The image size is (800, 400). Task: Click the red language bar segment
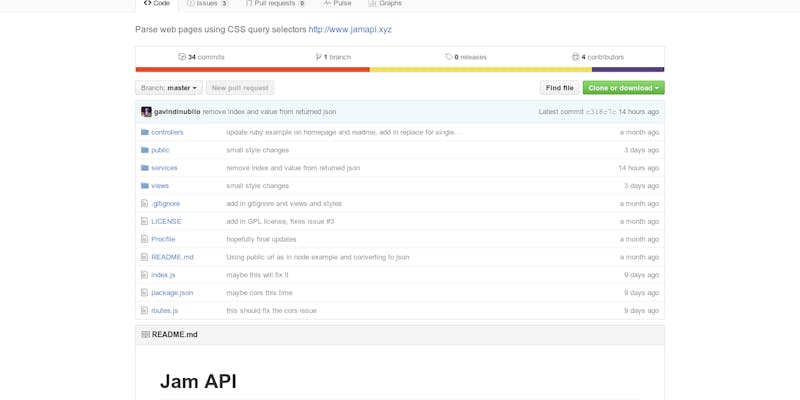click(253, 69)
